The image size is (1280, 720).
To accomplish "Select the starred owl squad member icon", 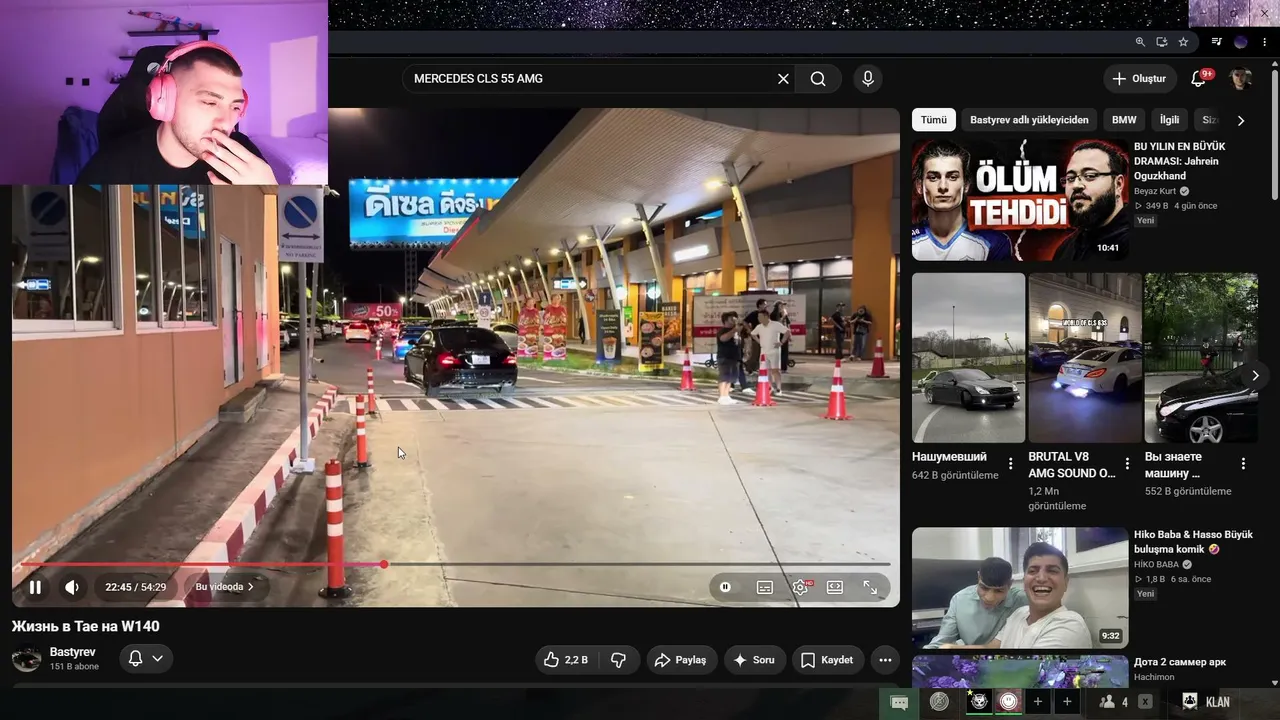I will click(x=979, y=702).
